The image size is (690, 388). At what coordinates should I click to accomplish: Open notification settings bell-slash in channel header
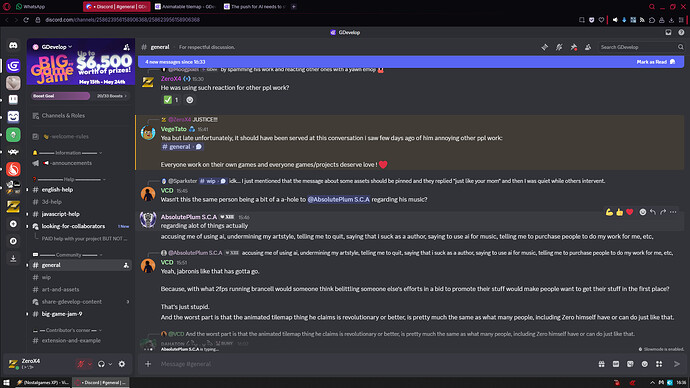[559, 47]
